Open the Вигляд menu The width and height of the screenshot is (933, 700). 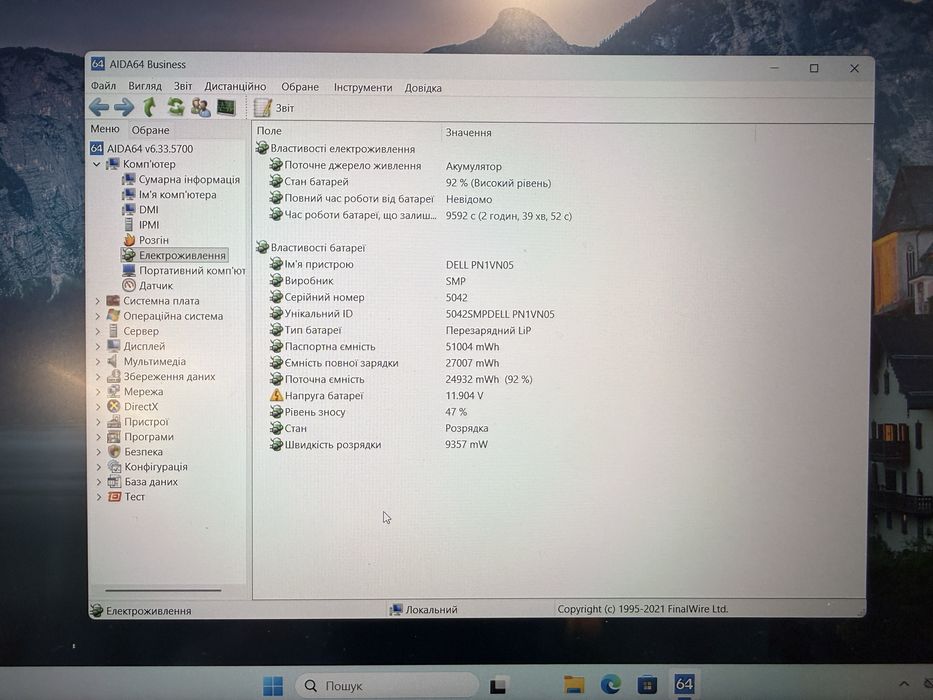click(145, 86)
